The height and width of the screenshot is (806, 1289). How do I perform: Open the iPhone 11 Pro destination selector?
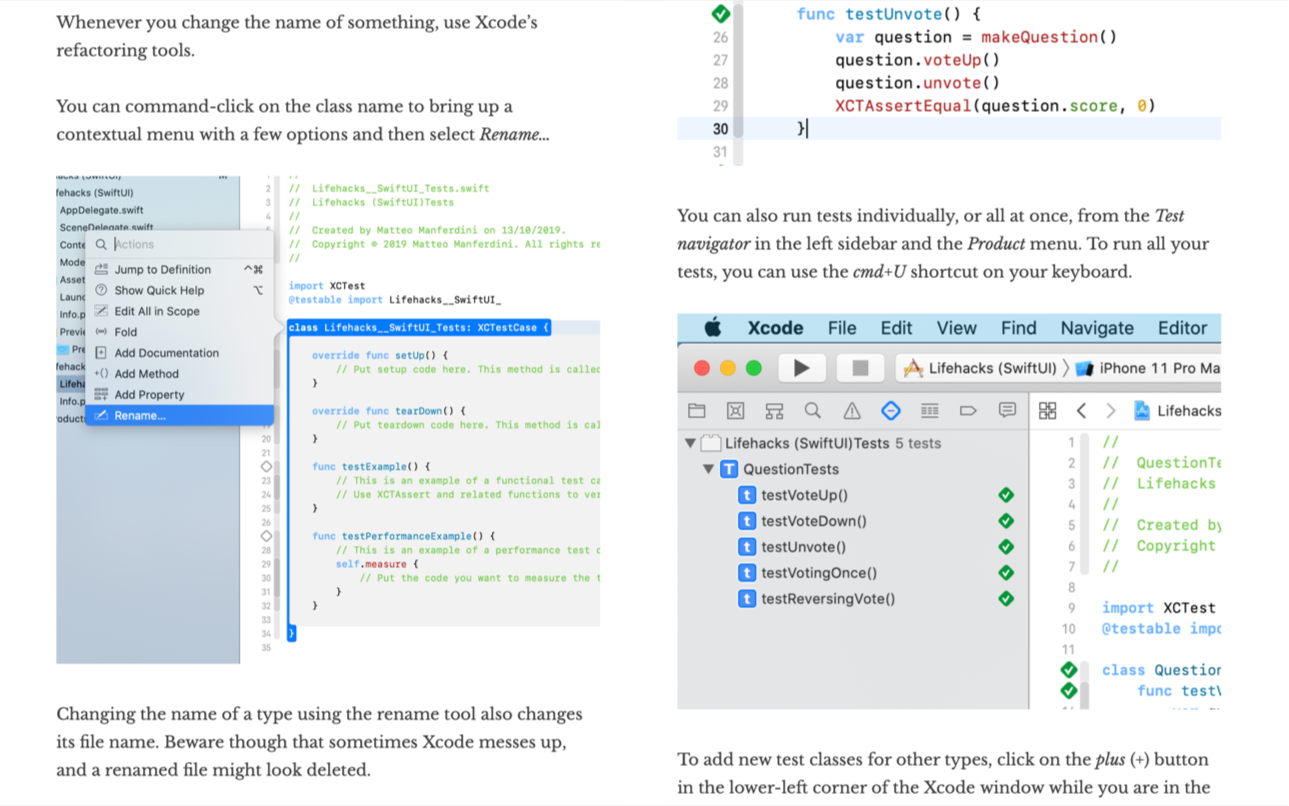point(1148,368)
